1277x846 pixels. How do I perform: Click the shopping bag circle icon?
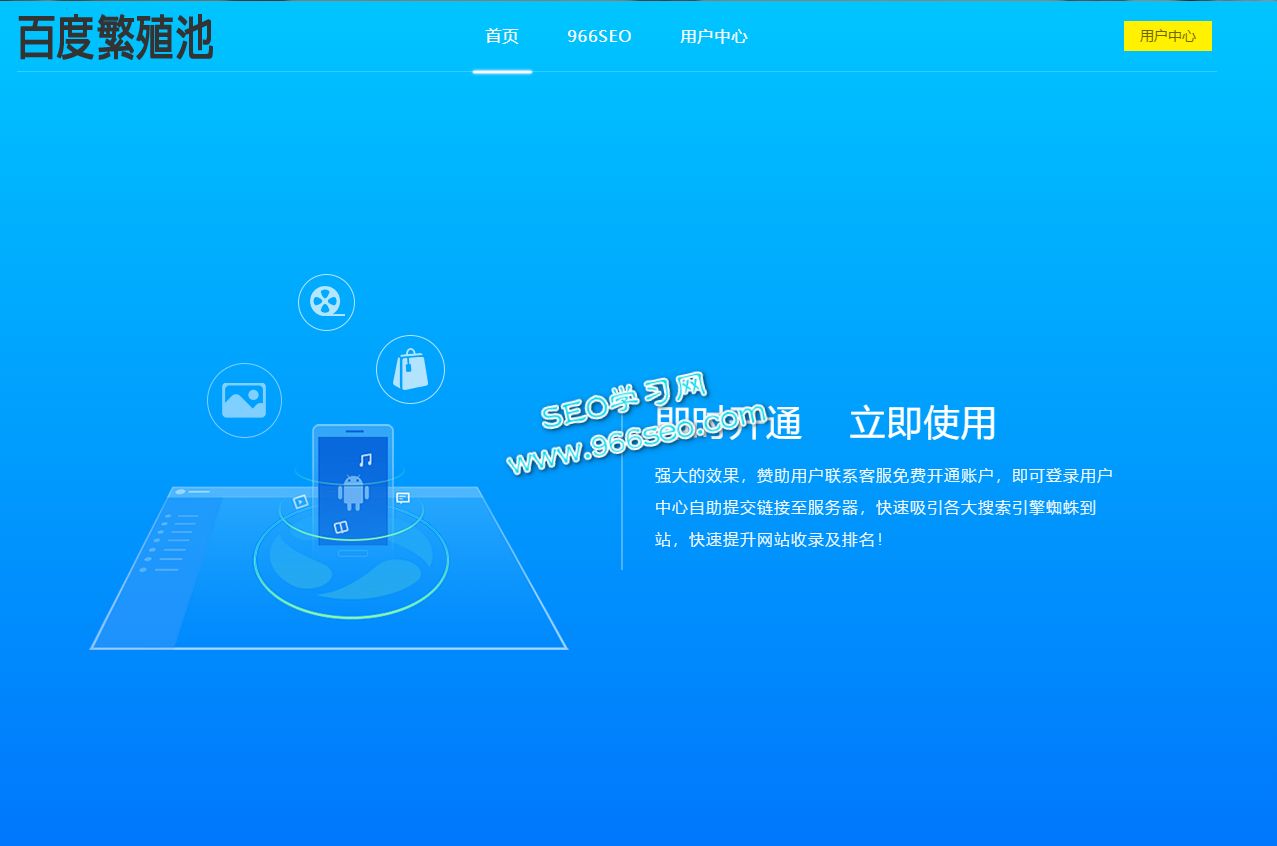[410, 370]
